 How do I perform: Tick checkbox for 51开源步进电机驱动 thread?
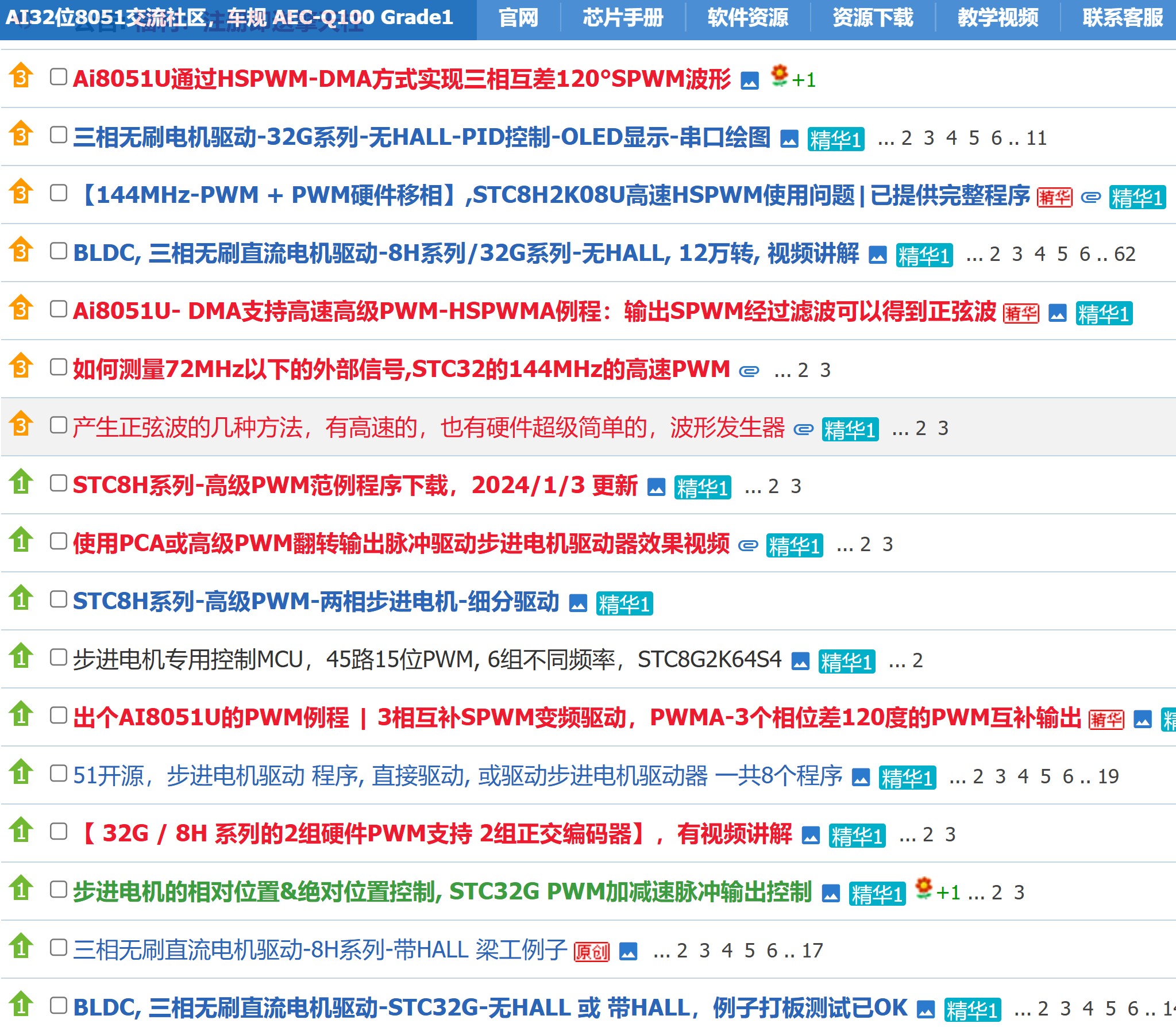coord(59,773)
